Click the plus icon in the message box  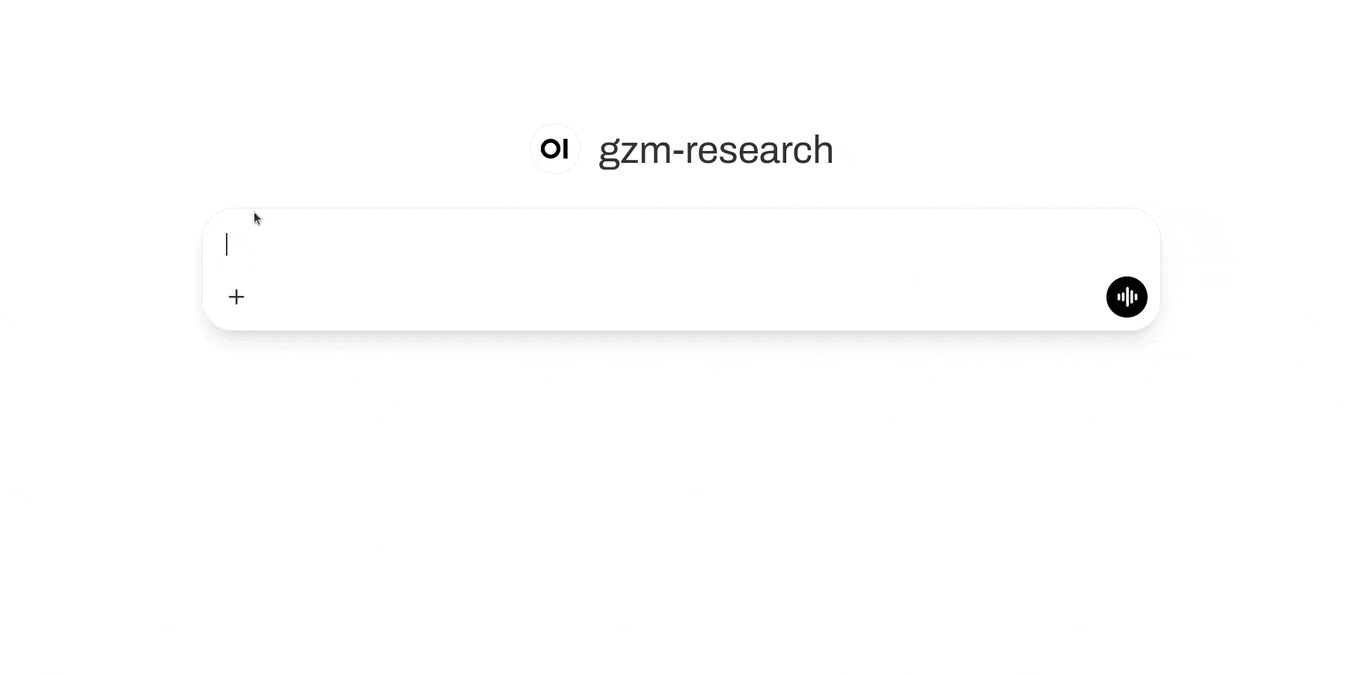click(x=236, y=297)
